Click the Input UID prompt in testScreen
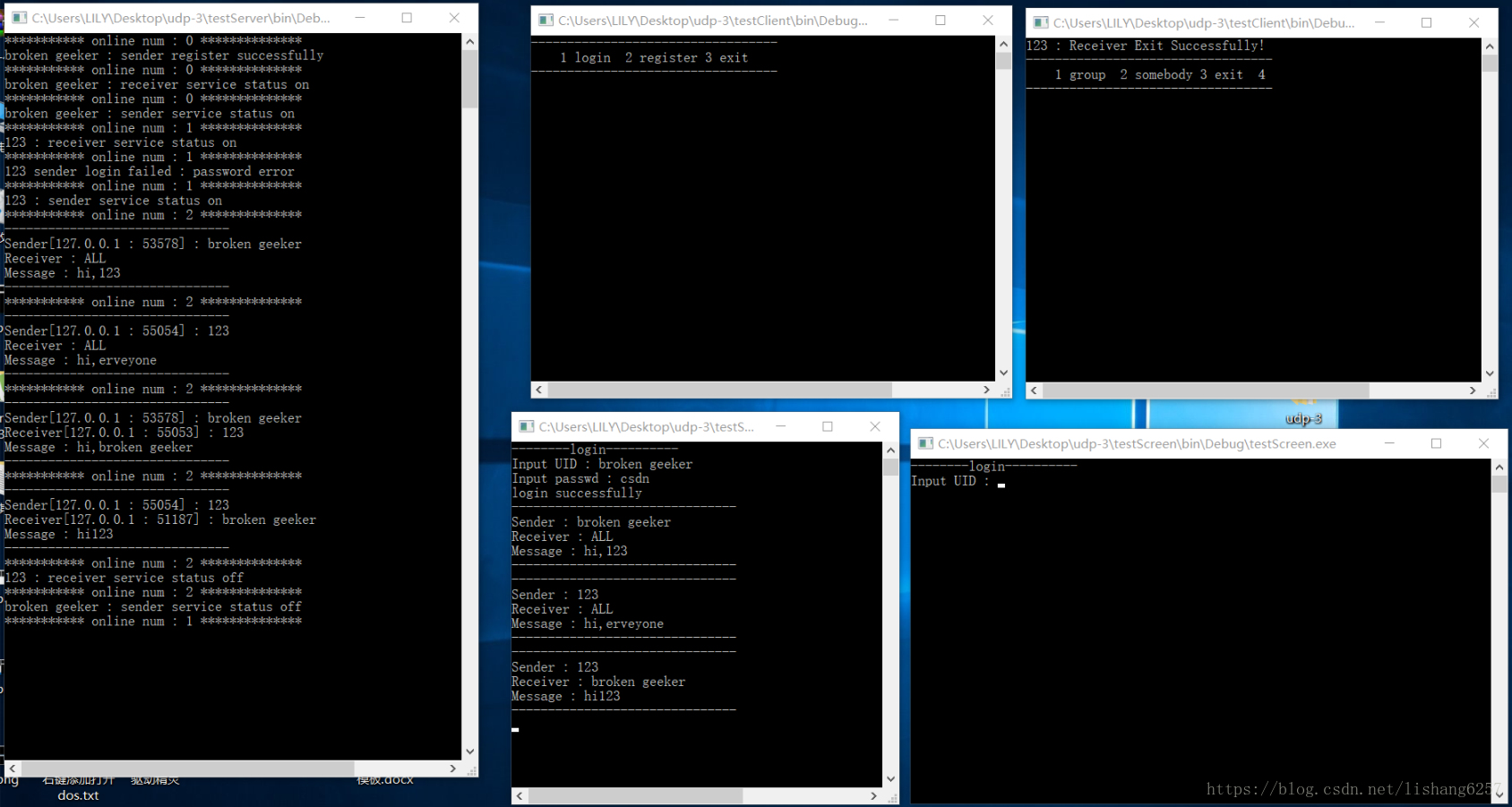The image size is (1512, 807). [949, 482]
